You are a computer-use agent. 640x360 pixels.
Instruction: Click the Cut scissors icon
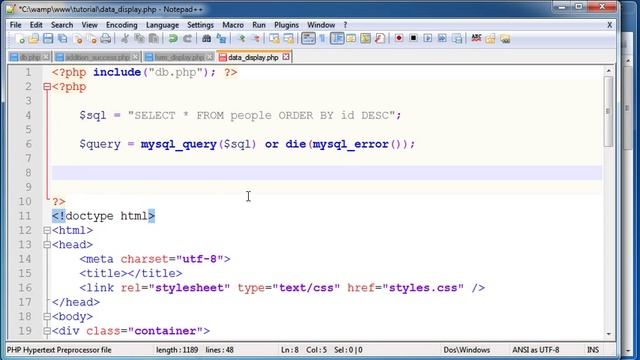125,39
